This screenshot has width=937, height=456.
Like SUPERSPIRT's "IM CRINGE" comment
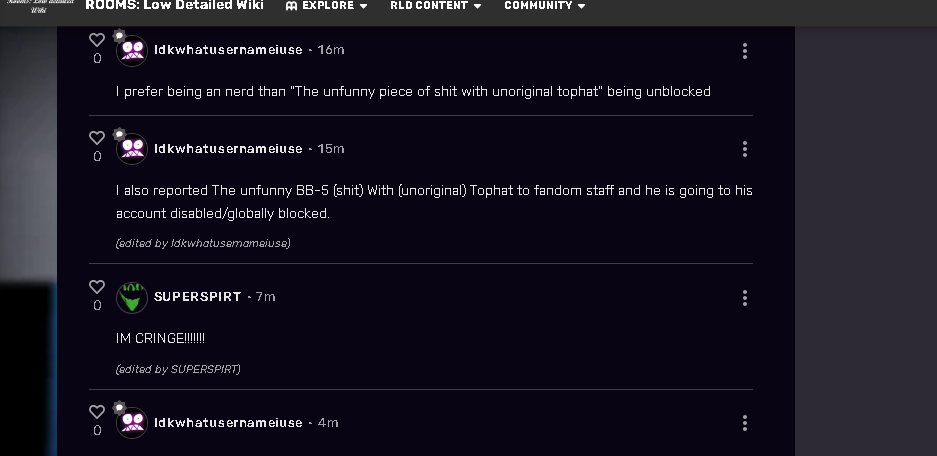[97, 287]
